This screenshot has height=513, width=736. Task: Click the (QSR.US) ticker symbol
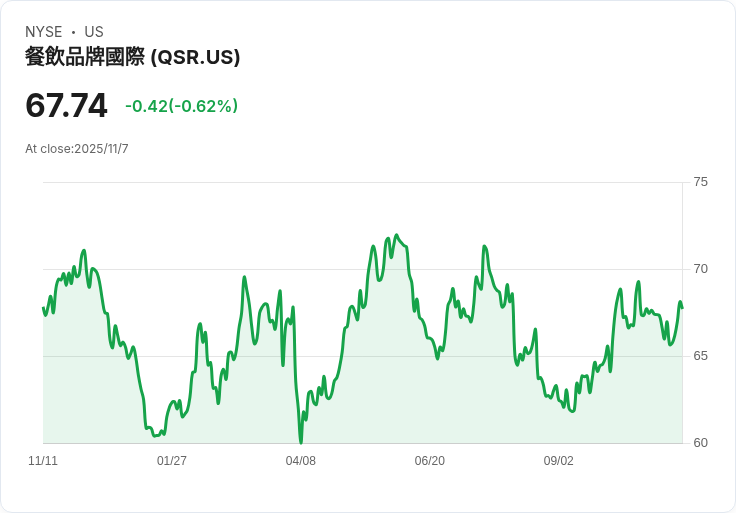[x=195, y=57]
